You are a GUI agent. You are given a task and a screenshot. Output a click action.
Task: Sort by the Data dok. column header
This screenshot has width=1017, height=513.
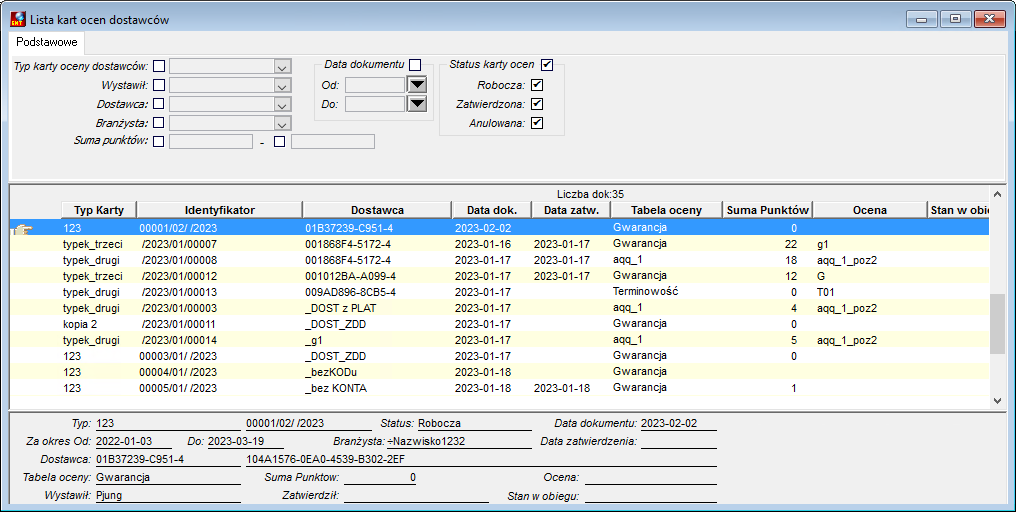[492, 210]
